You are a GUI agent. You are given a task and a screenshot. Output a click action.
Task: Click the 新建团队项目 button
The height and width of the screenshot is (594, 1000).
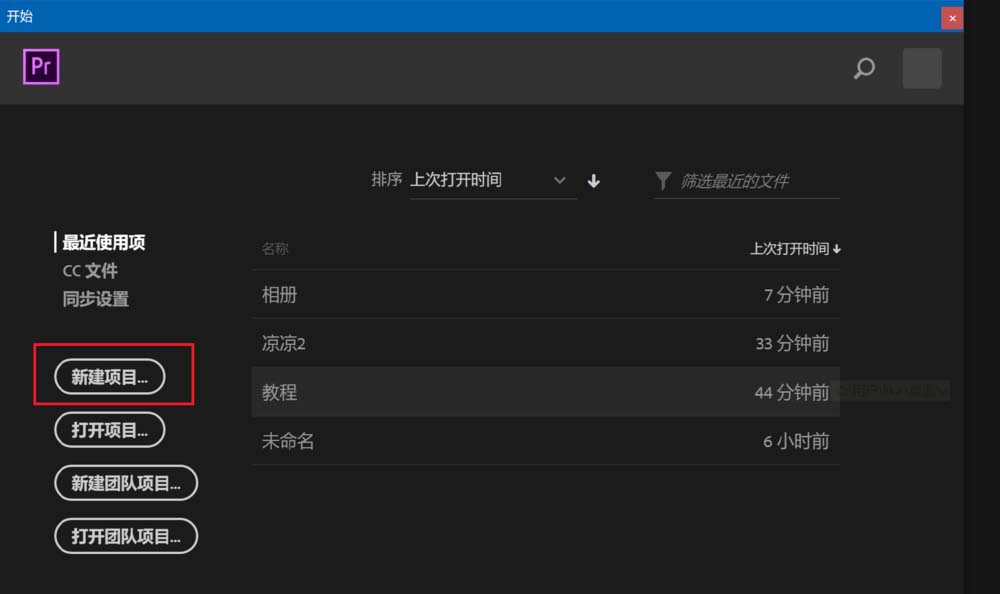coord(126,483)
